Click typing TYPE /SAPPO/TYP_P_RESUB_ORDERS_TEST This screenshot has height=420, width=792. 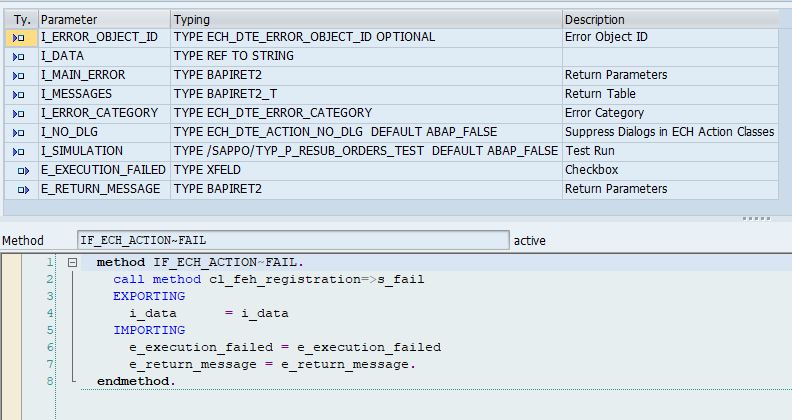[x=299, y=151]
